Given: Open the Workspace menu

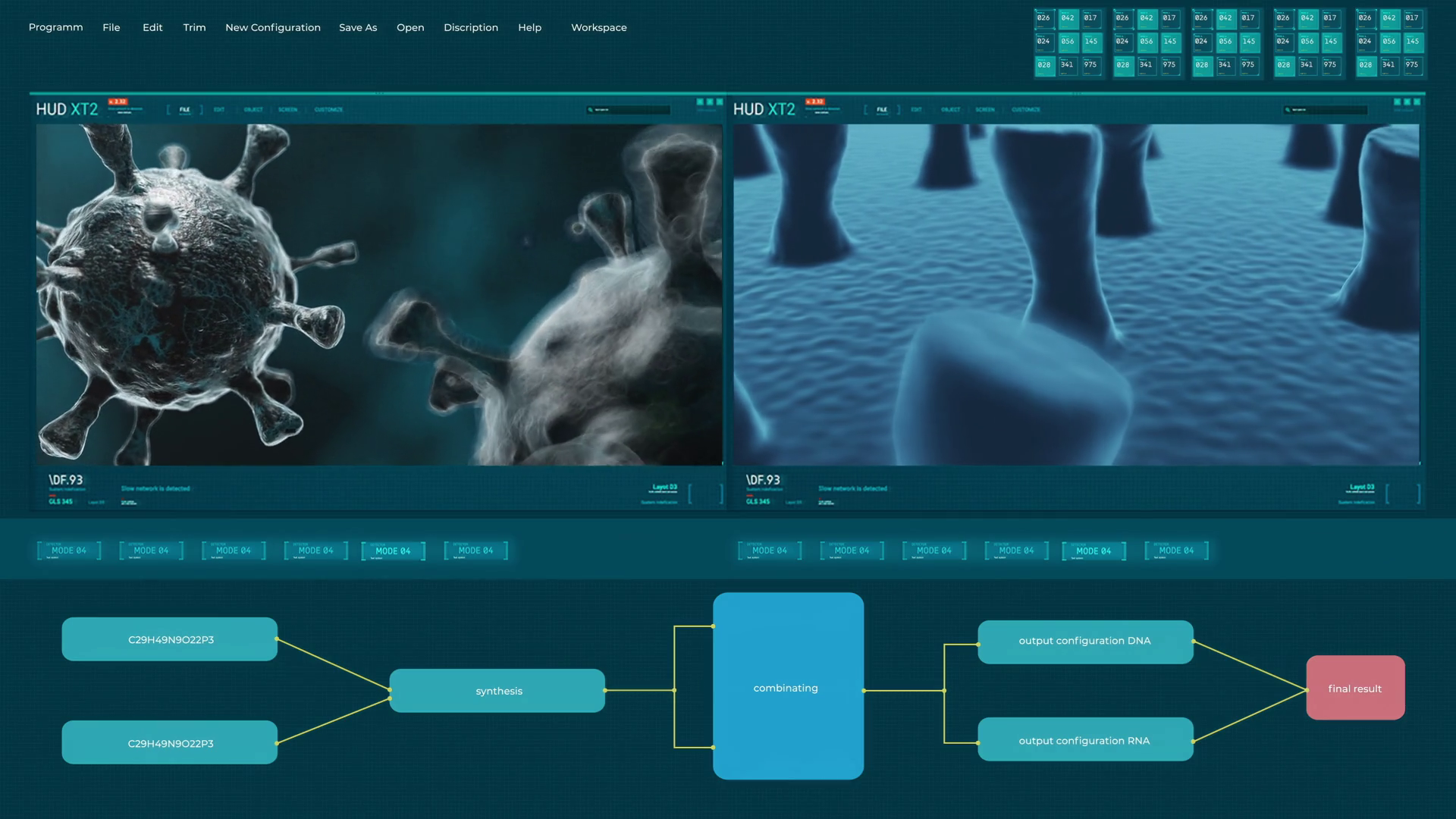Looking at the screenshot, I should 598,27.
